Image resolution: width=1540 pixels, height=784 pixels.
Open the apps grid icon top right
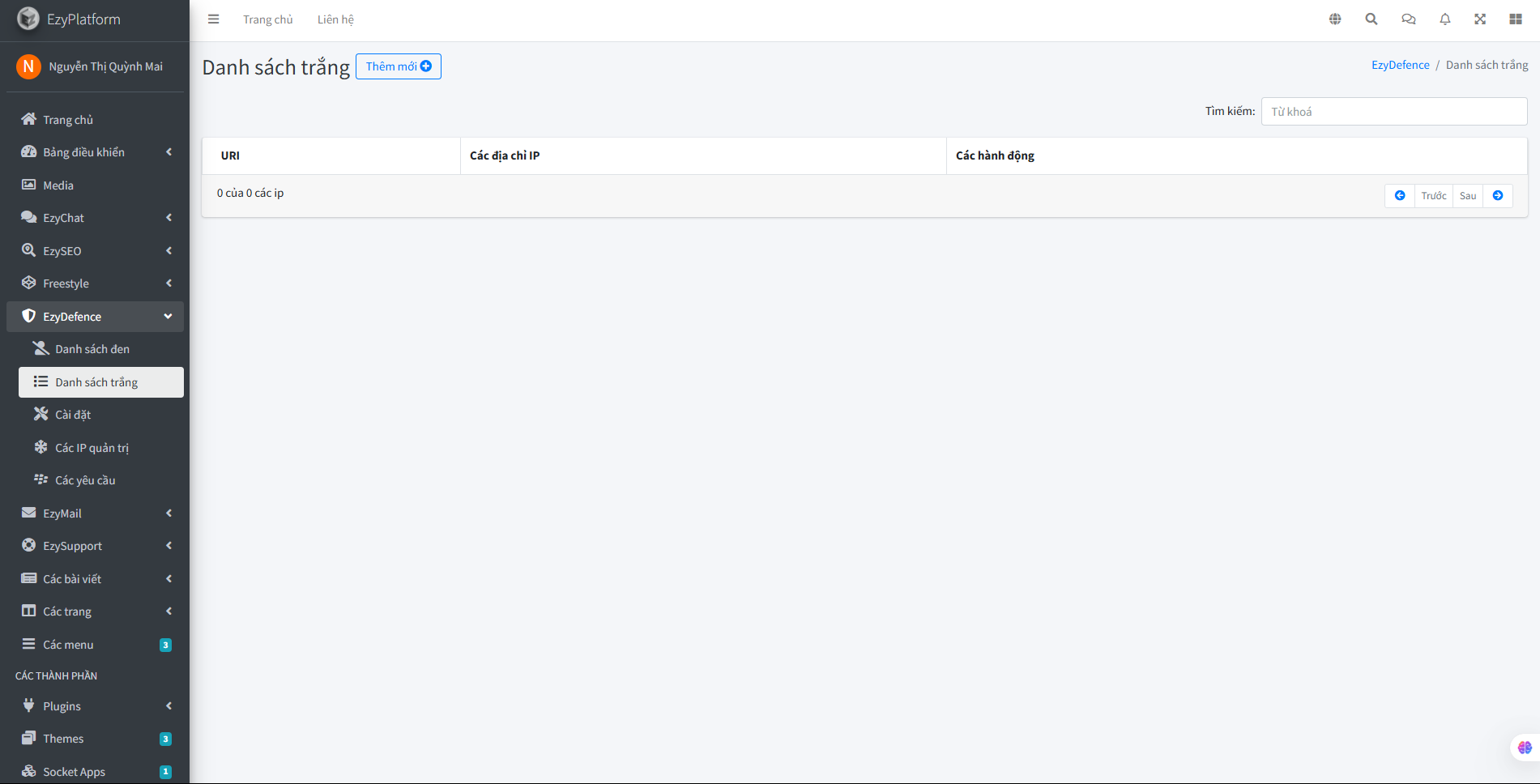point(1516,18)
